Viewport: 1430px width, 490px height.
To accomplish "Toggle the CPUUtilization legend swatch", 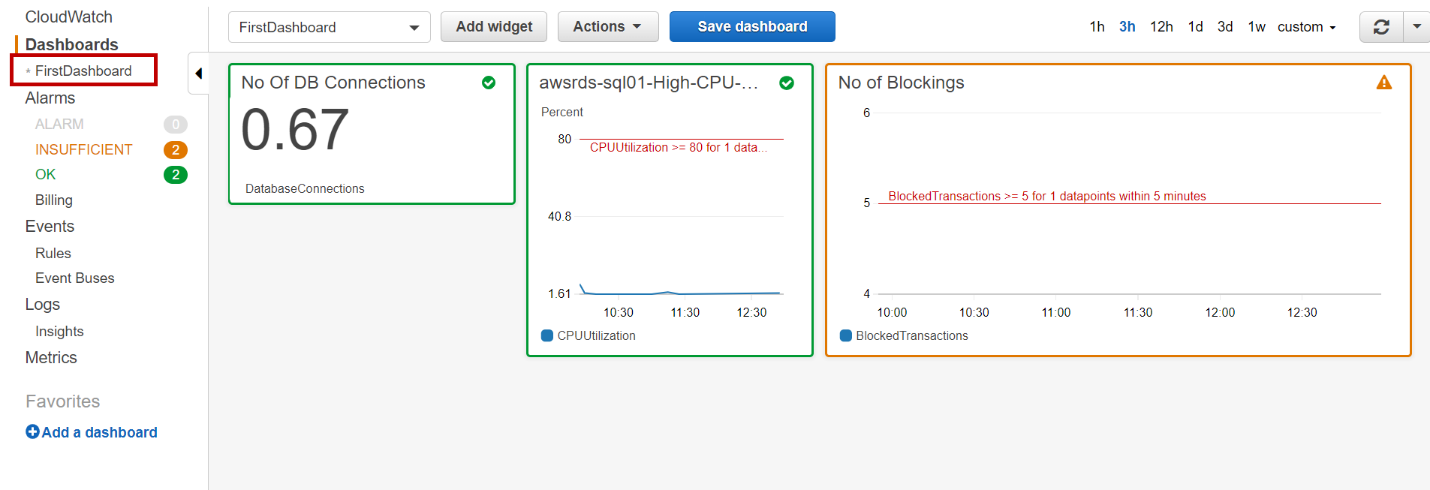I will tap(547, 336).
